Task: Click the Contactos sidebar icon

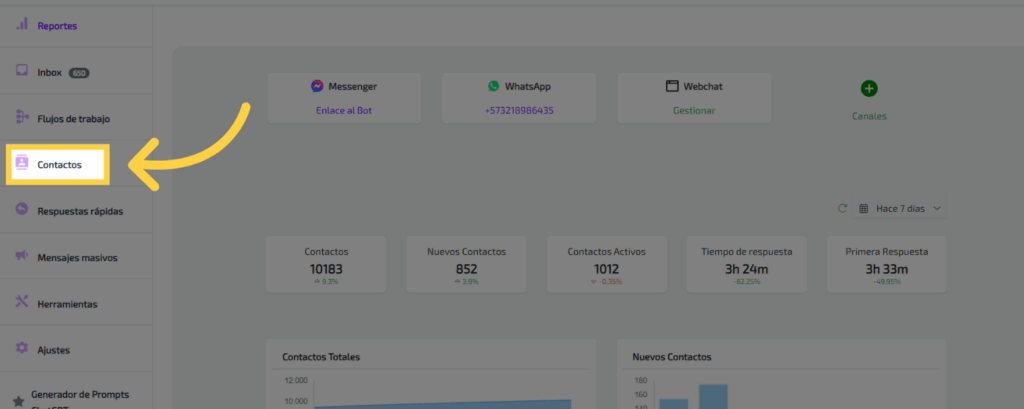Action: [22, 164]
